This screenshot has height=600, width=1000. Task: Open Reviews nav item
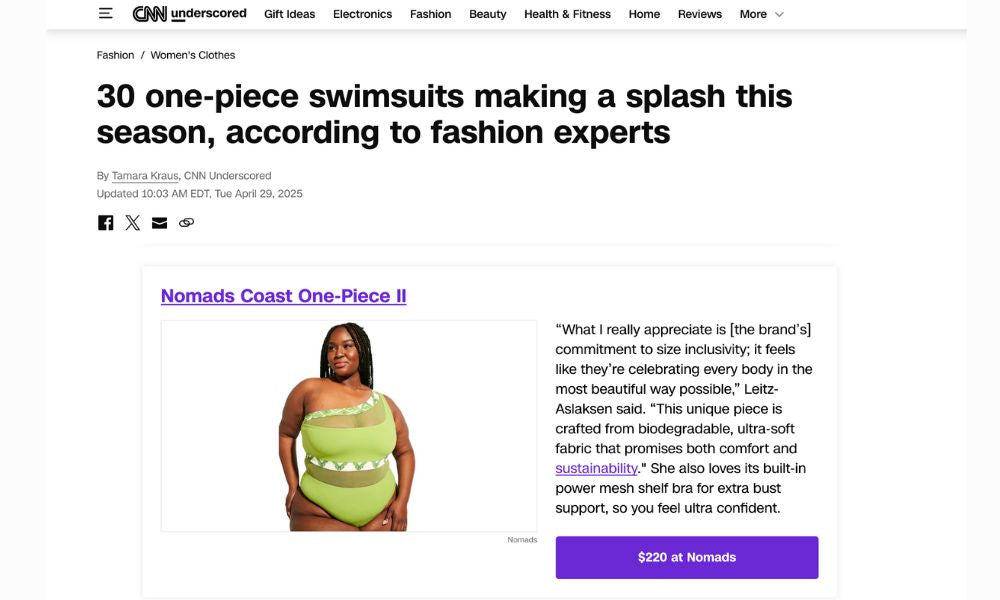[700, 14]
